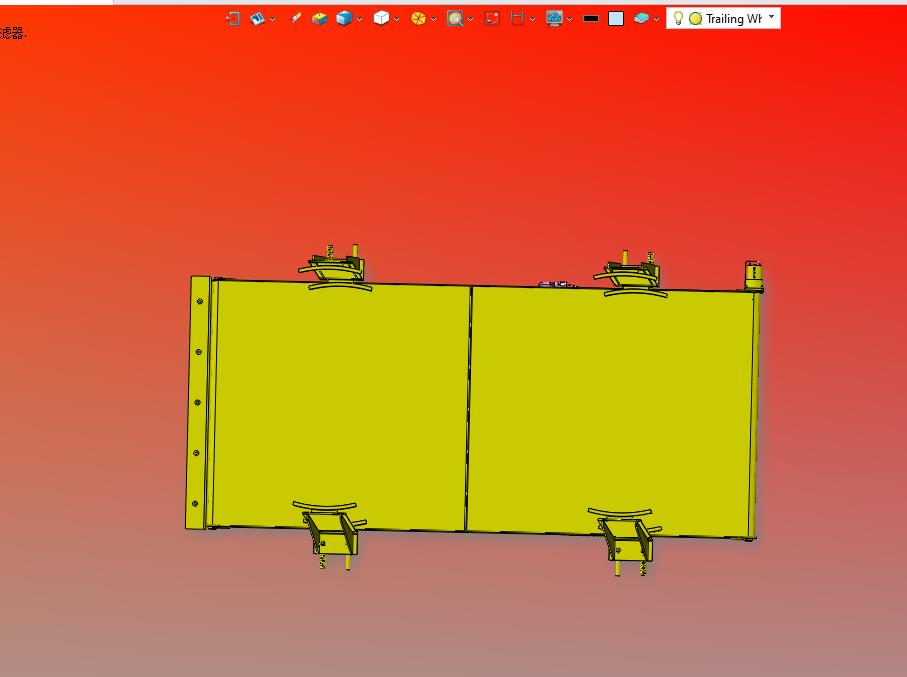Open the dropdown beside the white cube
The height and width of the screenshot is (677, 907).
397,19
